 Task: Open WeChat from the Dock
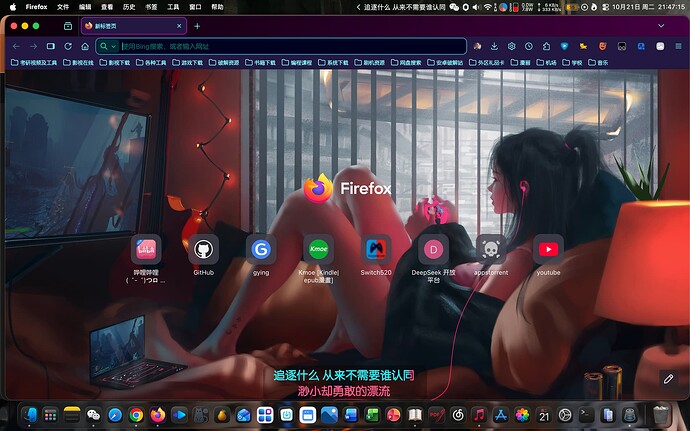click(x=93, y=415)
